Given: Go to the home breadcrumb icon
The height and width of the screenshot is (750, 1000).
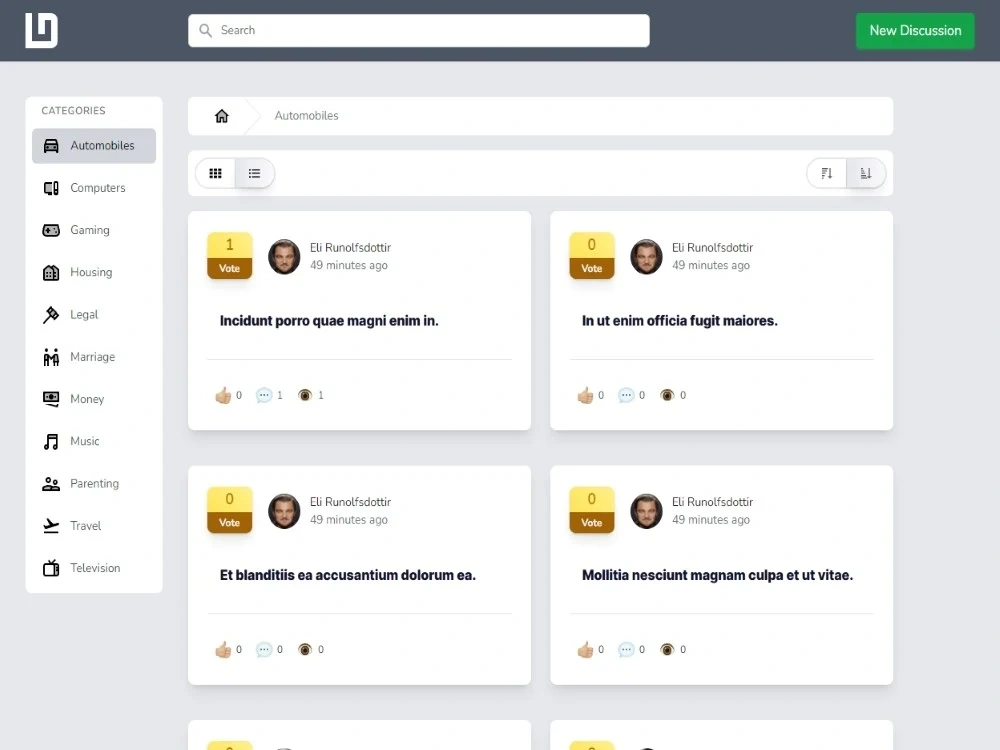Looking at the screenshot, I should coord(221,116).
